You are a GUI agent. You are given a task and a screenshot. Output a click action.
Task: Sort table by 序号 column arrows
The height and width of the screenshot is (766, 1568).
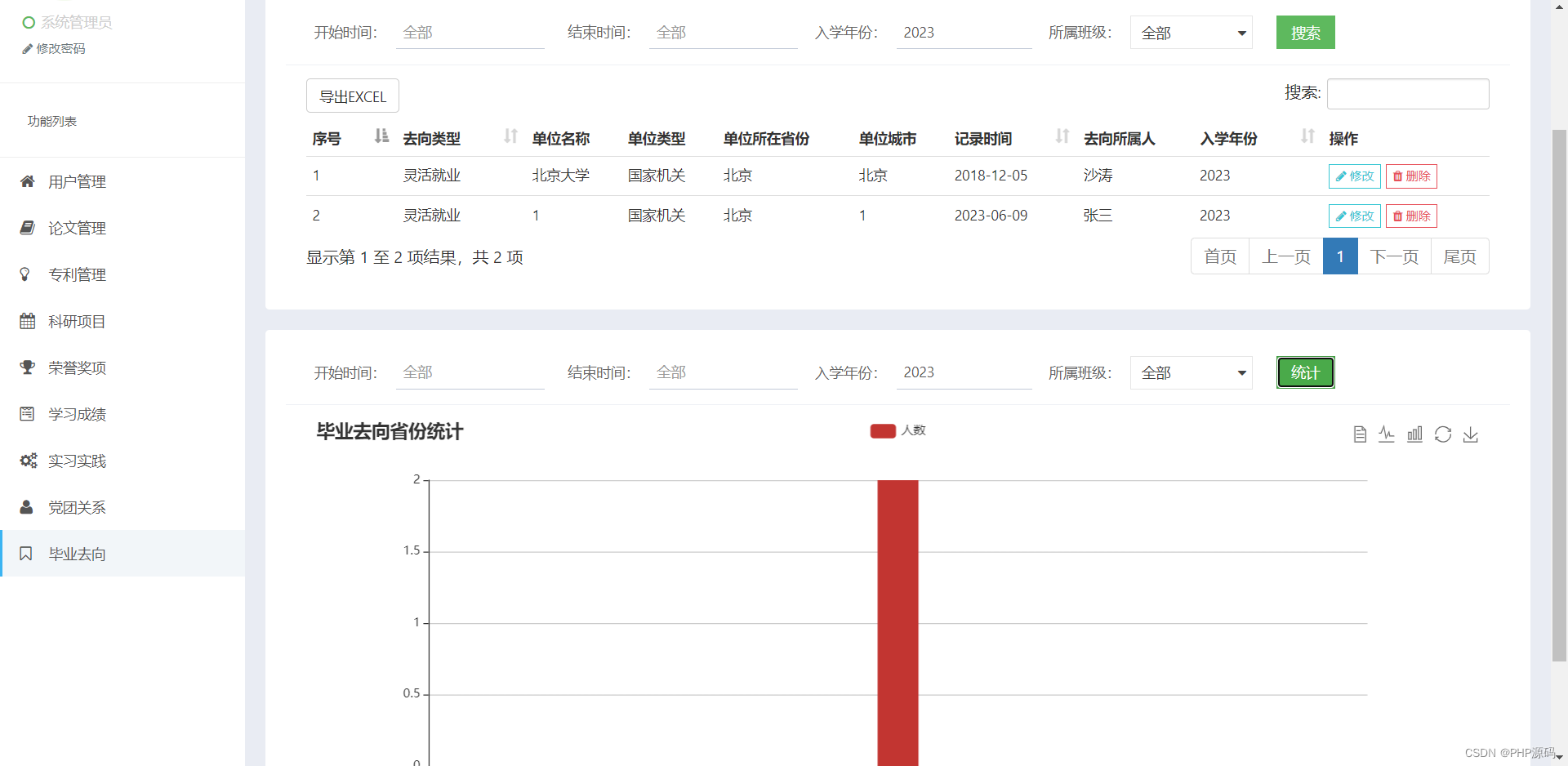pos(381,136)
